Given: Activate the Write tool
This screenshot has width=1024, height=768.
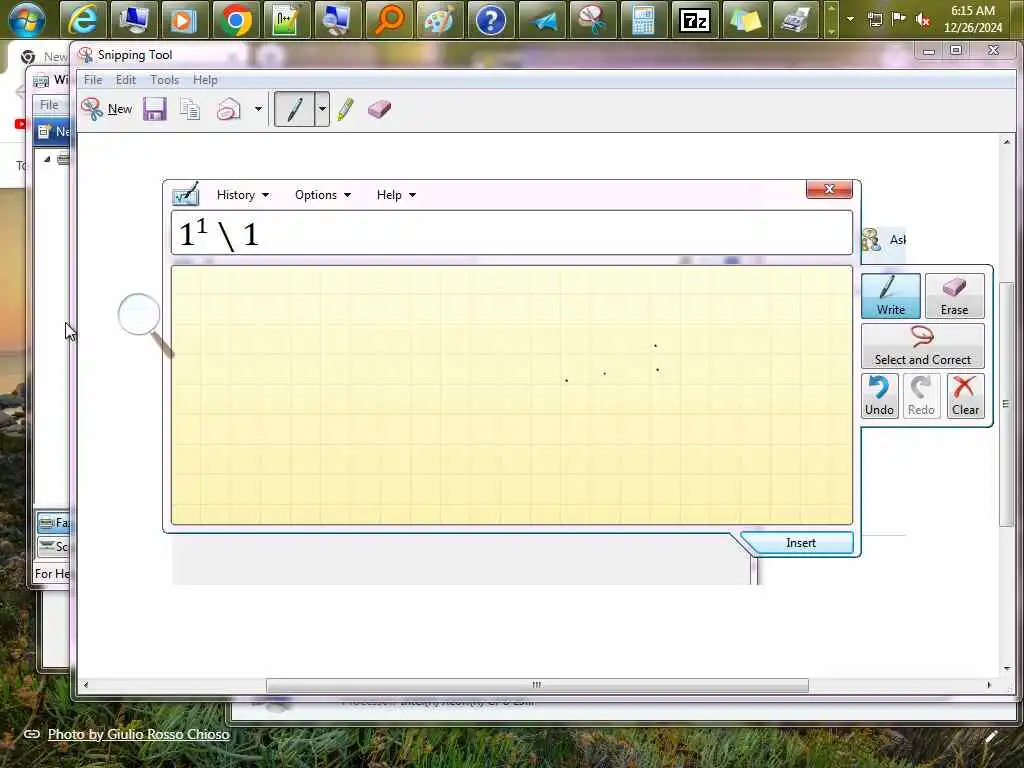Looking at the screenshot, I should 891,296.
